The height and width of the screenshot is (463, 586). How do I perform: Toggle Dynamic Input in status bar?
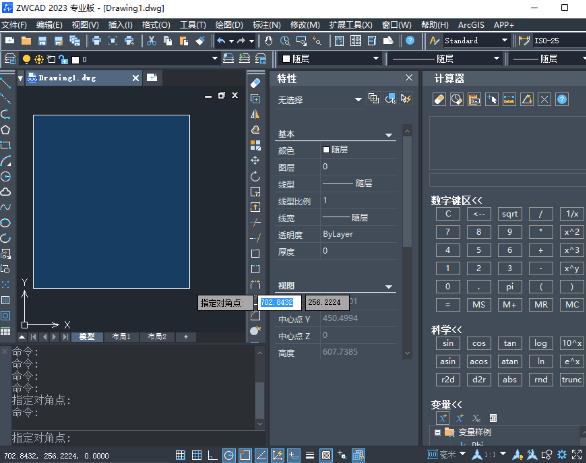(293, 455)
